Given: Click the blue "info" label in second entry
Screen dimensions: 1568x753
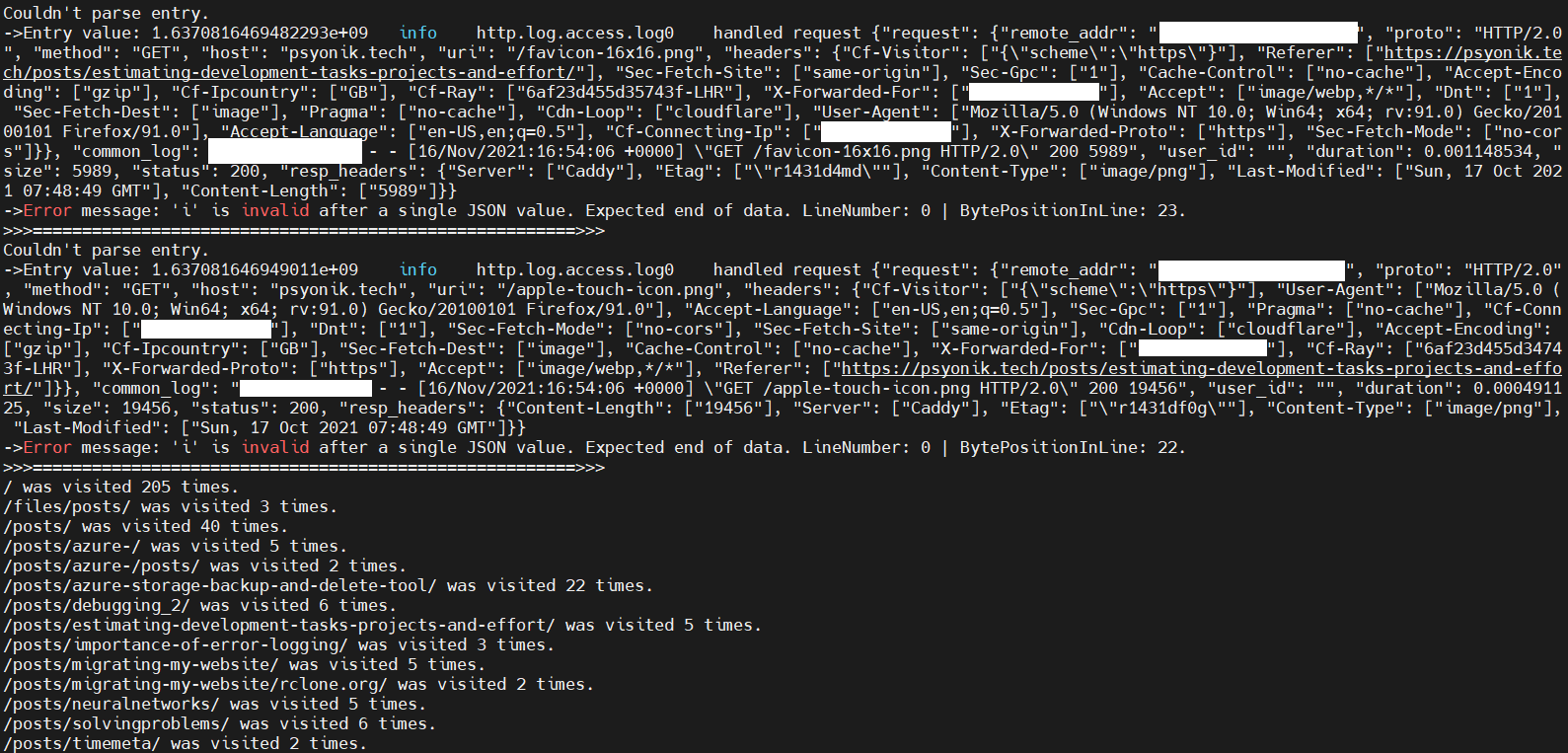Looking at the screenshot, I should pyautogui.click(x=418, y=270).
